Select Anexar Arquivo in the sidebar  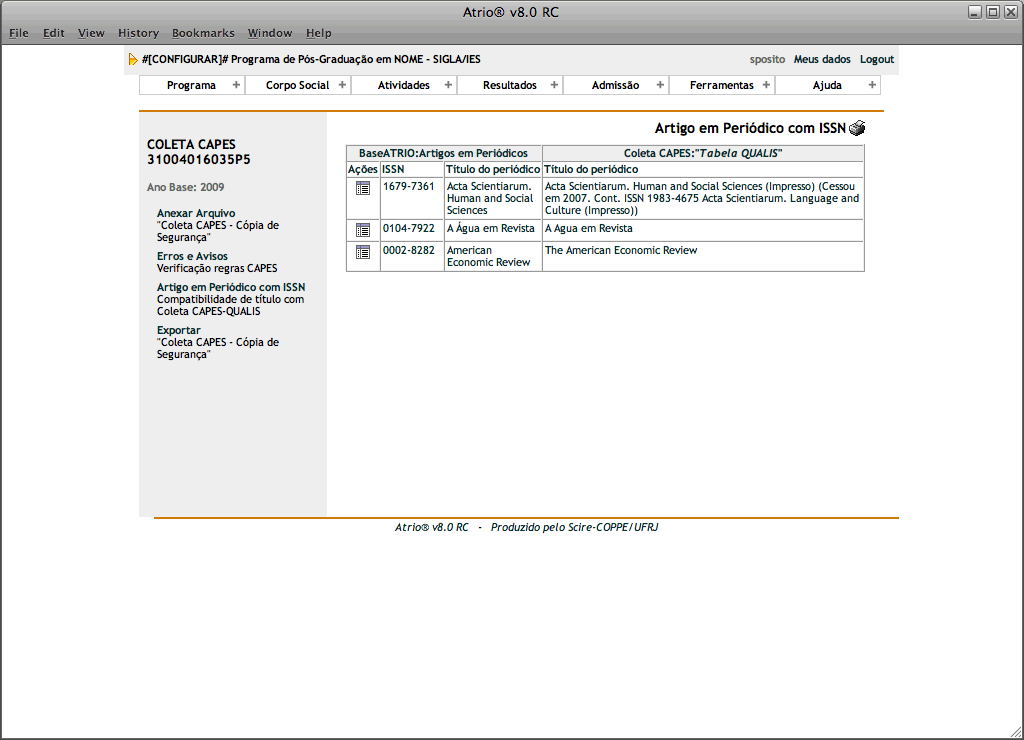coord(196,213)
